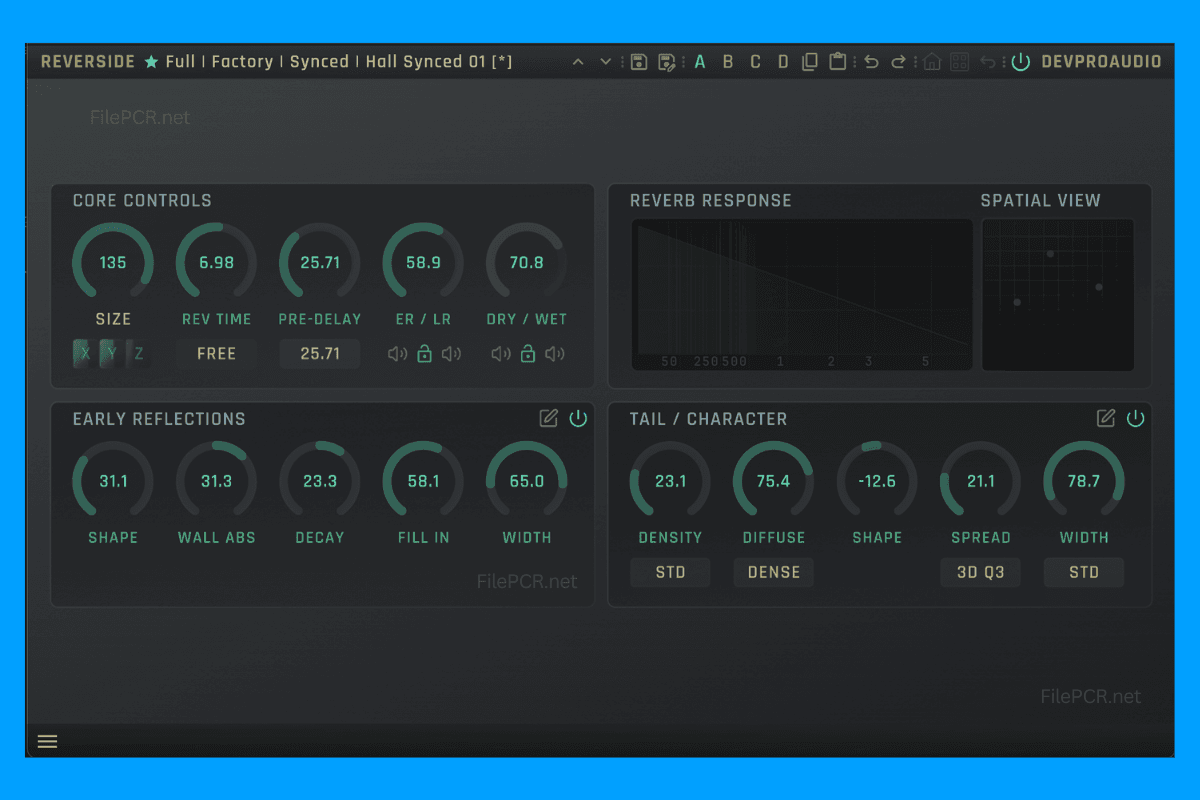
Task: Open the FREE sync mode dropdown
Action: coord(216,353)
